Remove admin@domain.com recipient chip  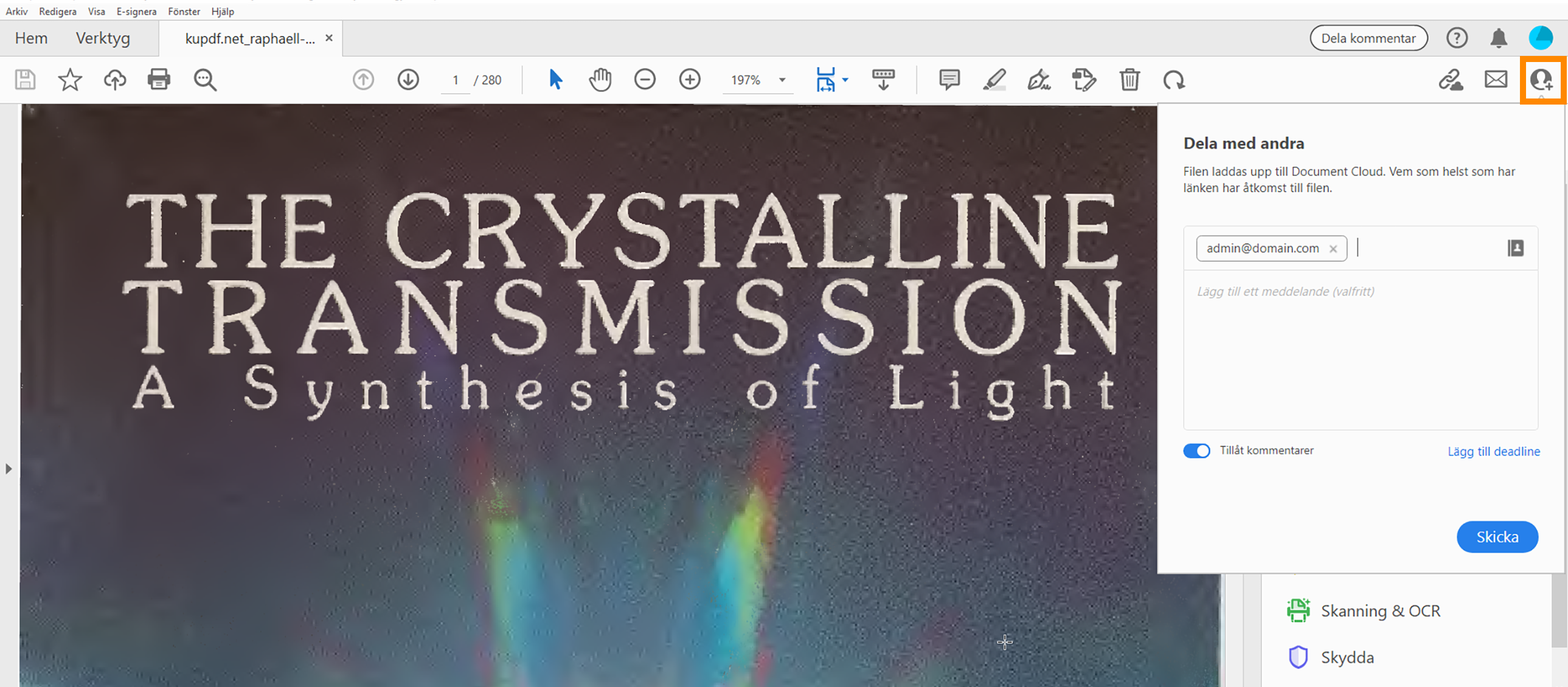[x=1333, y=249]
